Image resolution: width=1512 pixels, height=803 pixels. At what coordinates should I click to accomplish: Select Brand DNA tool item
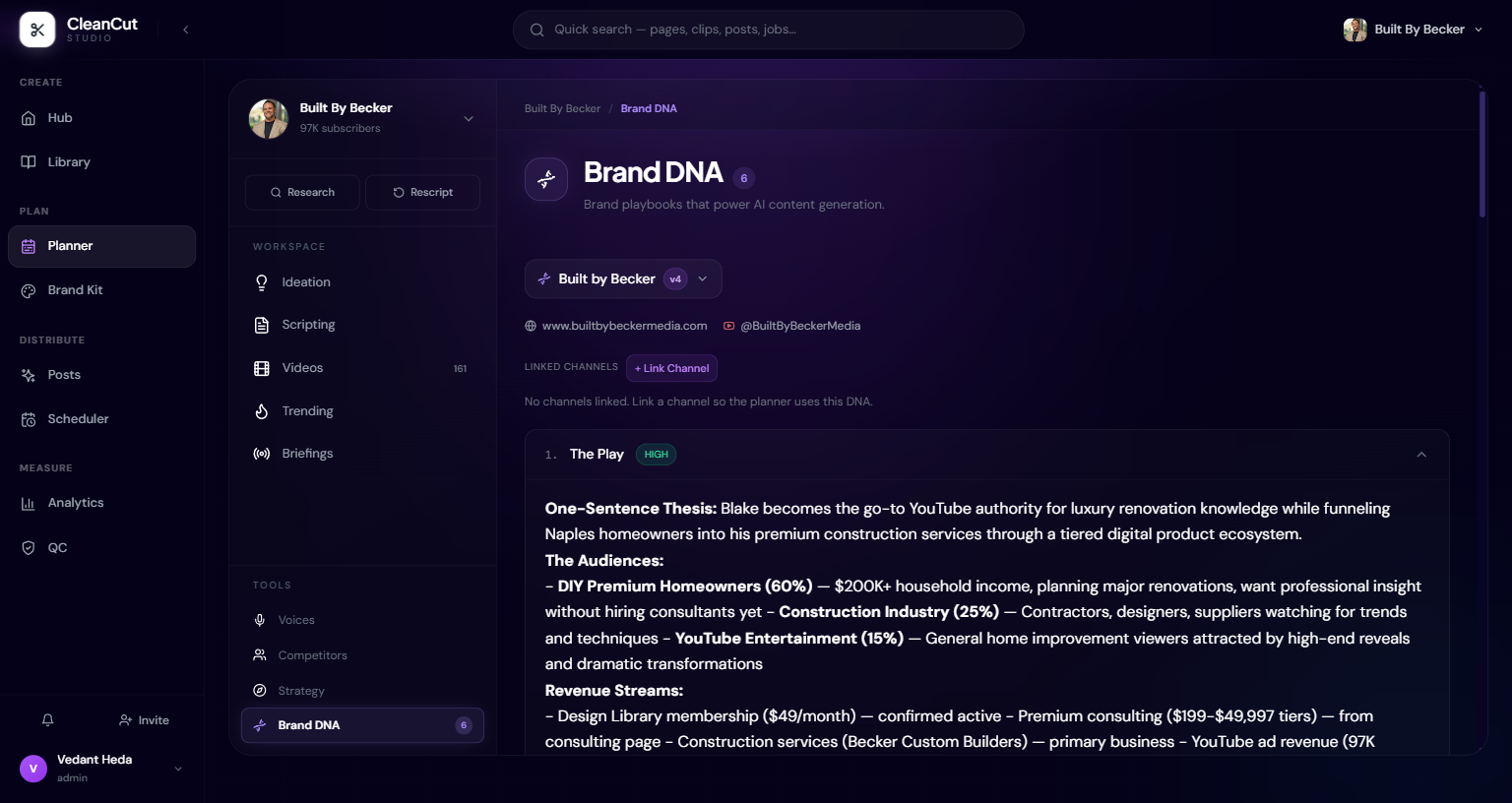click(362, 725)
